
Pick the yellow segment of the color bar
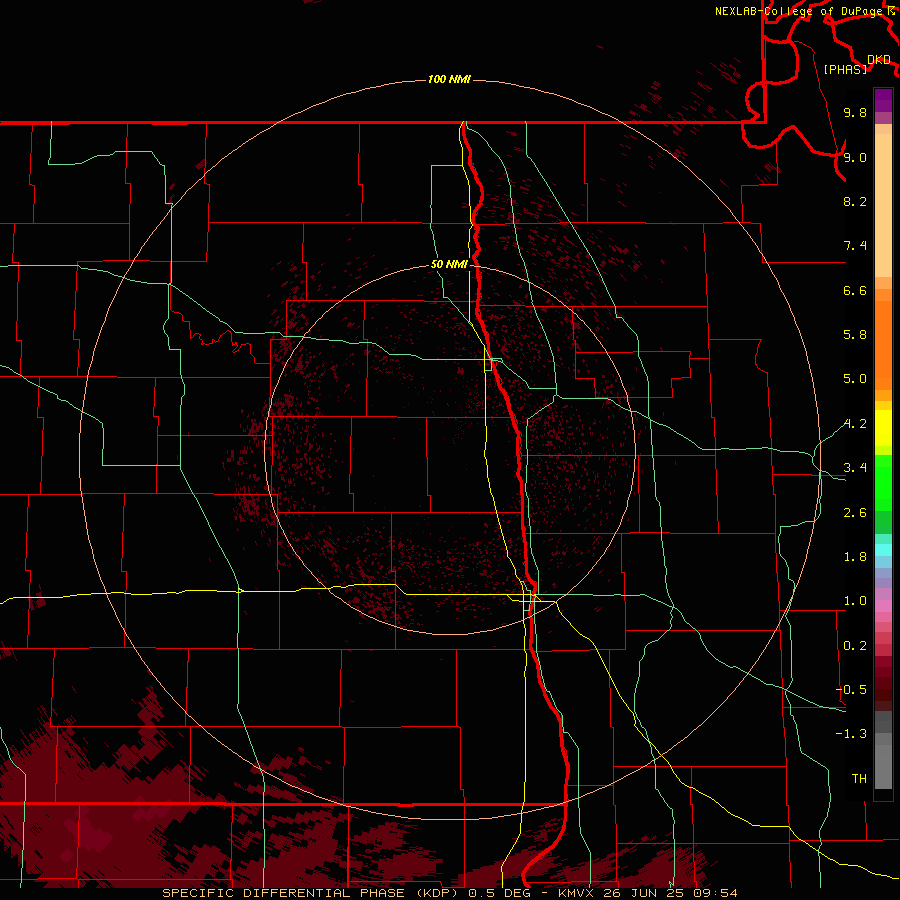[883, 428]
